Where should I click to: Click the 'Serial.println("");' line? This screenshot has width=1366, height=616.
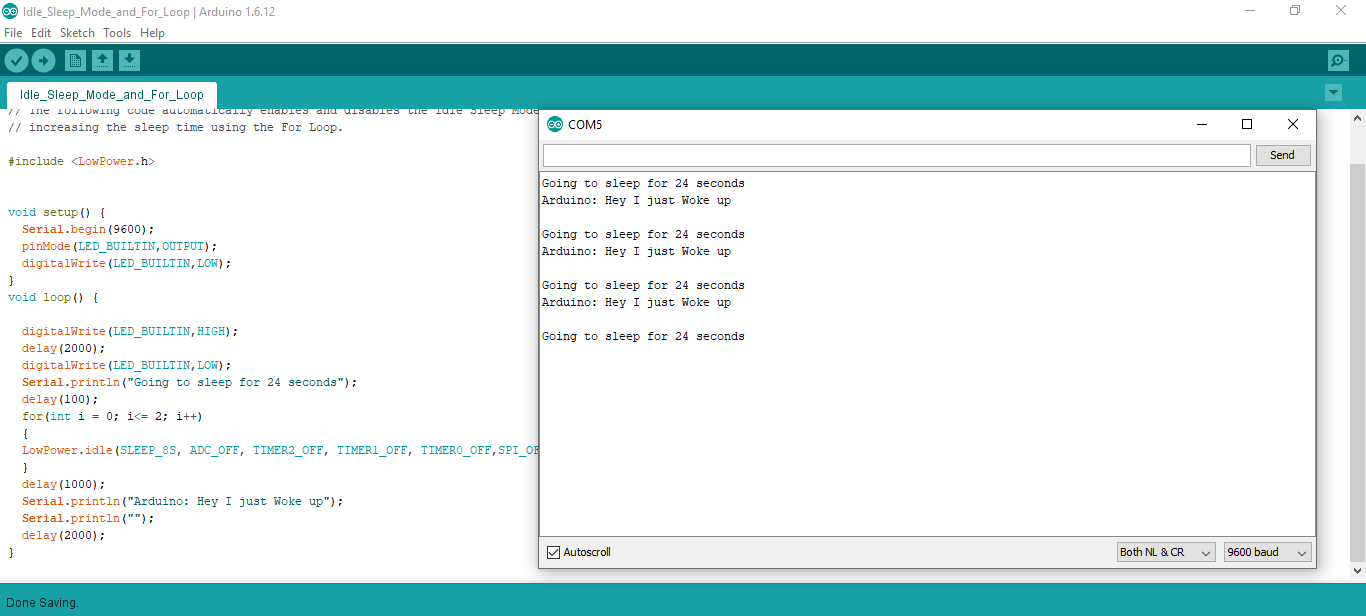coord(89,518)
